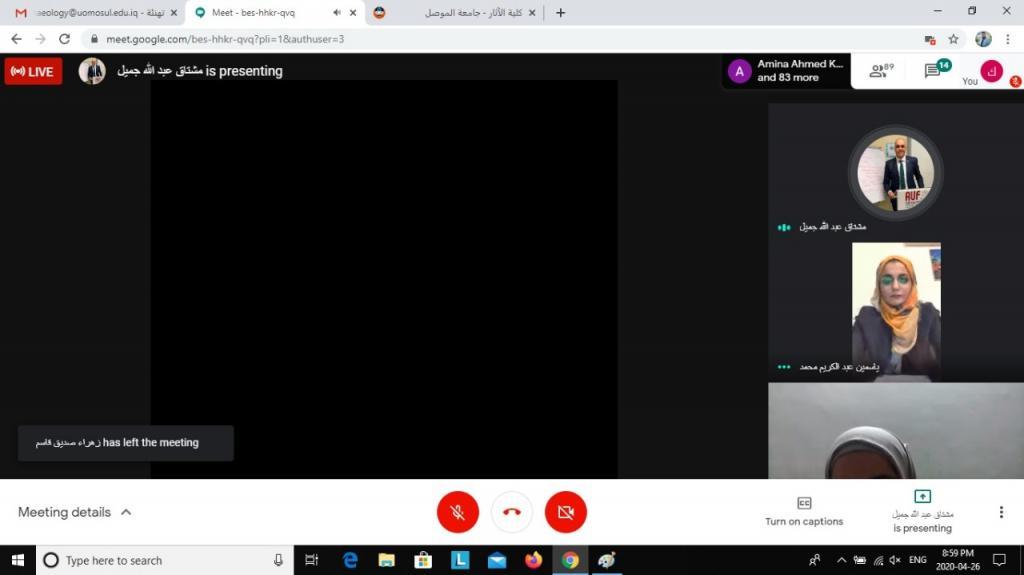Click the LIVE recording indicator
1024x575 pixels.
coord(33,71)
